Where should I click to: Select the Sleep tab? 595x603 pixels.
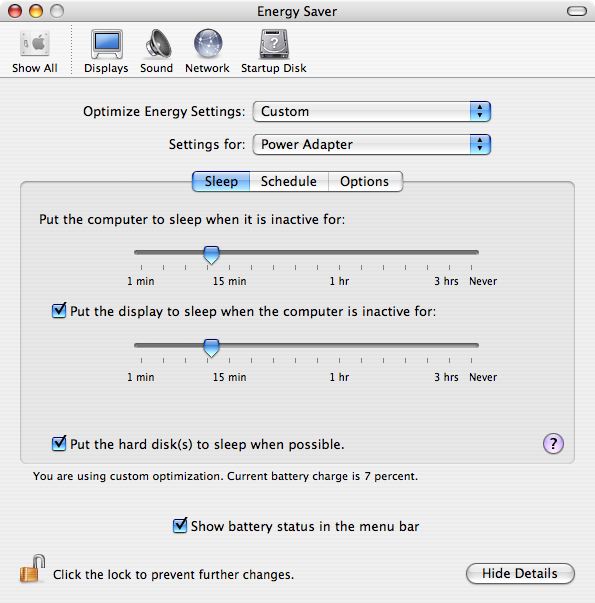(x=221, y=181)
